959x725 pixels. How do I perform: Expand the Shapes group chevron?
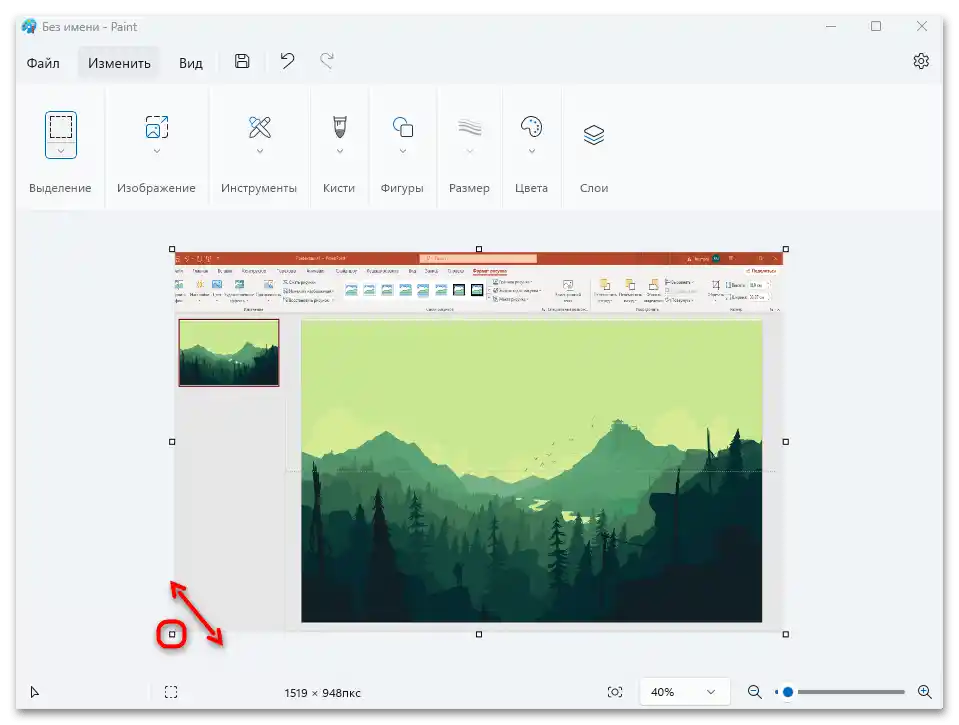click(x=403, y=151)
